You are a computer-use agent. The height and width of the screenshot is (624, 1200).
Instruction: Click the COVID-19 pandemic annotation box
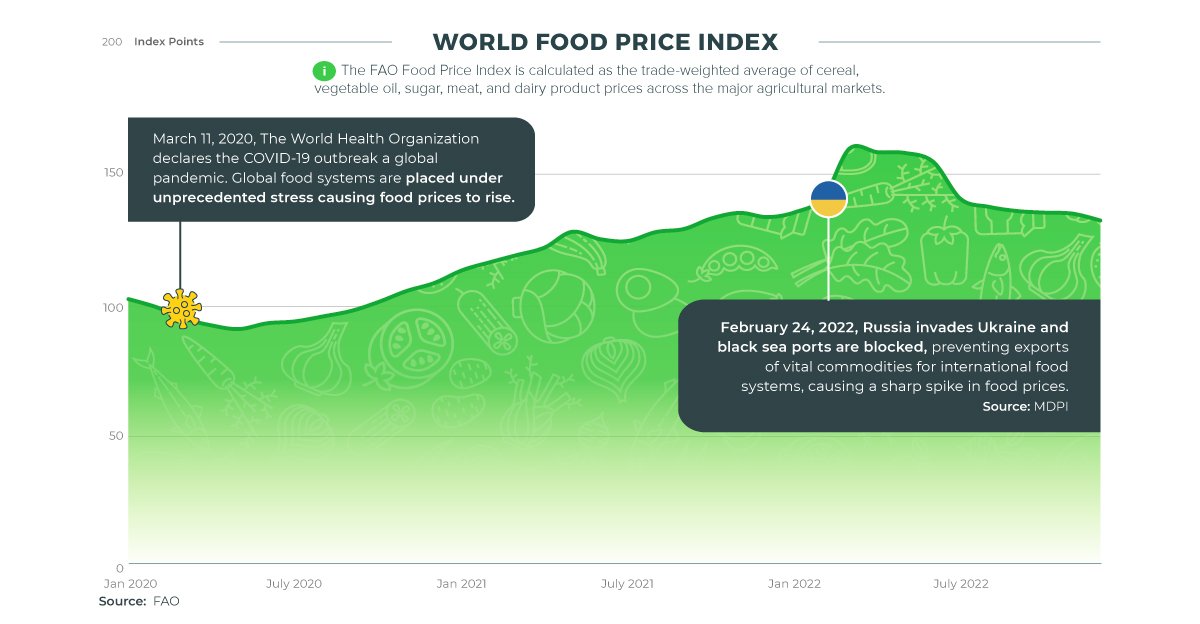tap(331, 168)
